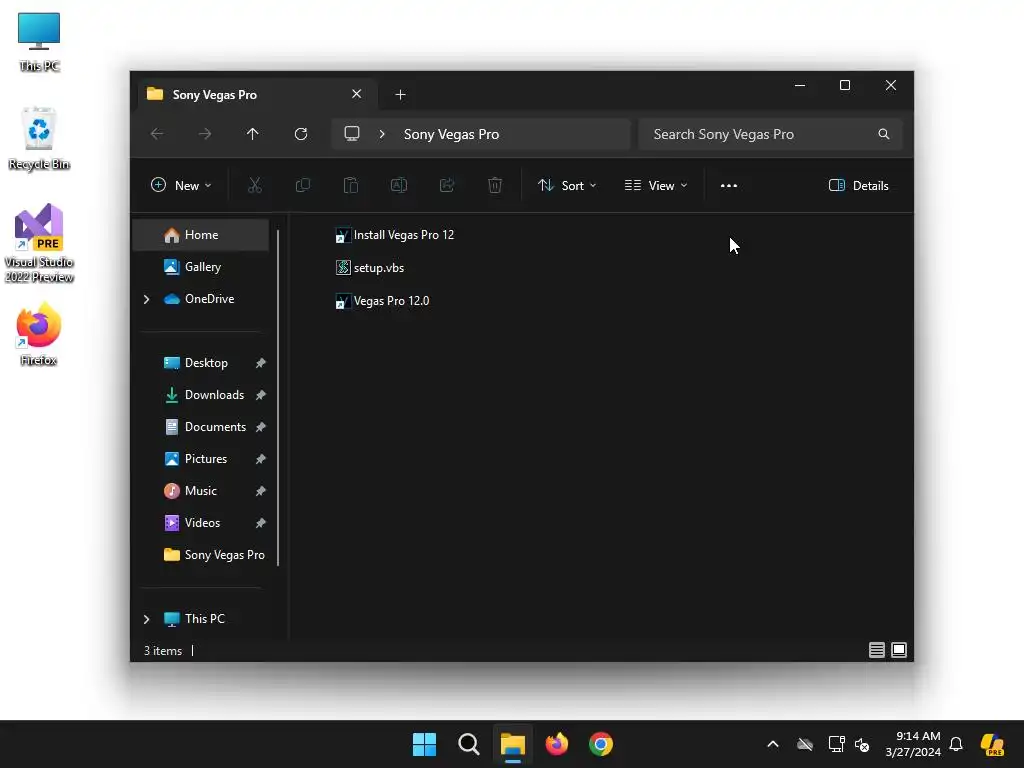Viewport: 1024px width, 768px height.
Task: Open taskbar Search
Action: point(469,744)
